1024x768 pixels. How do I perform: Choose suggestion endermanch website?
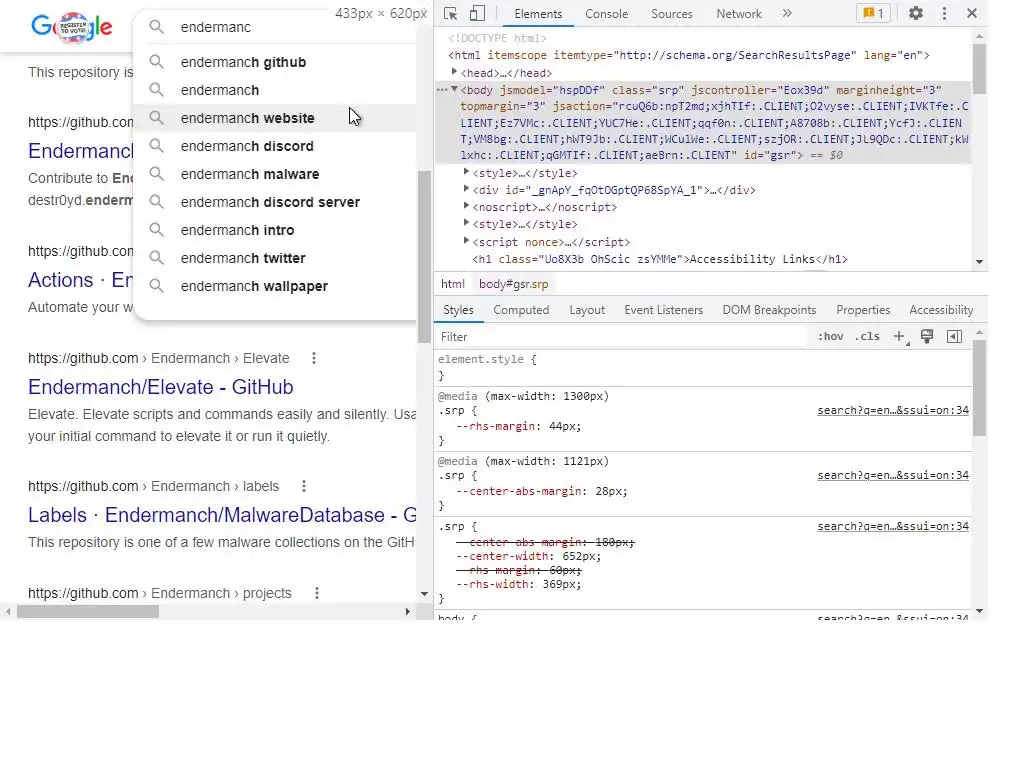(x=274, y=118)
